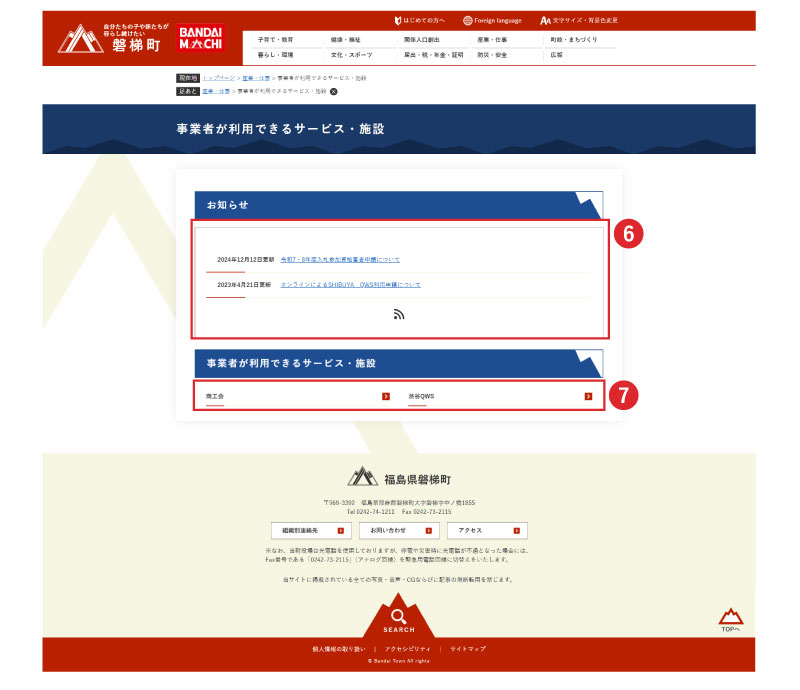
Task: Open the サイトマップ footer link
Action: click(467, 649)
